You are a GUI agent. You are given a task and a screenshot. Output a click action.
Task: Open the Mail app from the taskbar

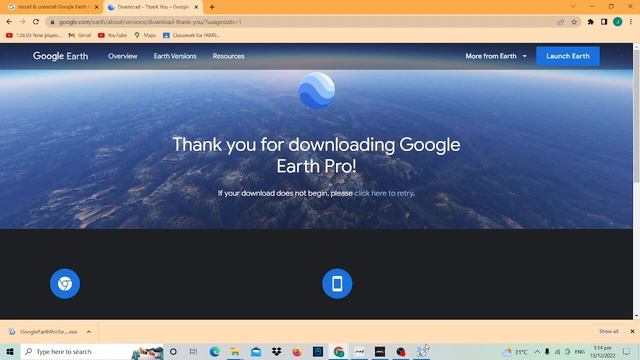(x=256, y=351)
